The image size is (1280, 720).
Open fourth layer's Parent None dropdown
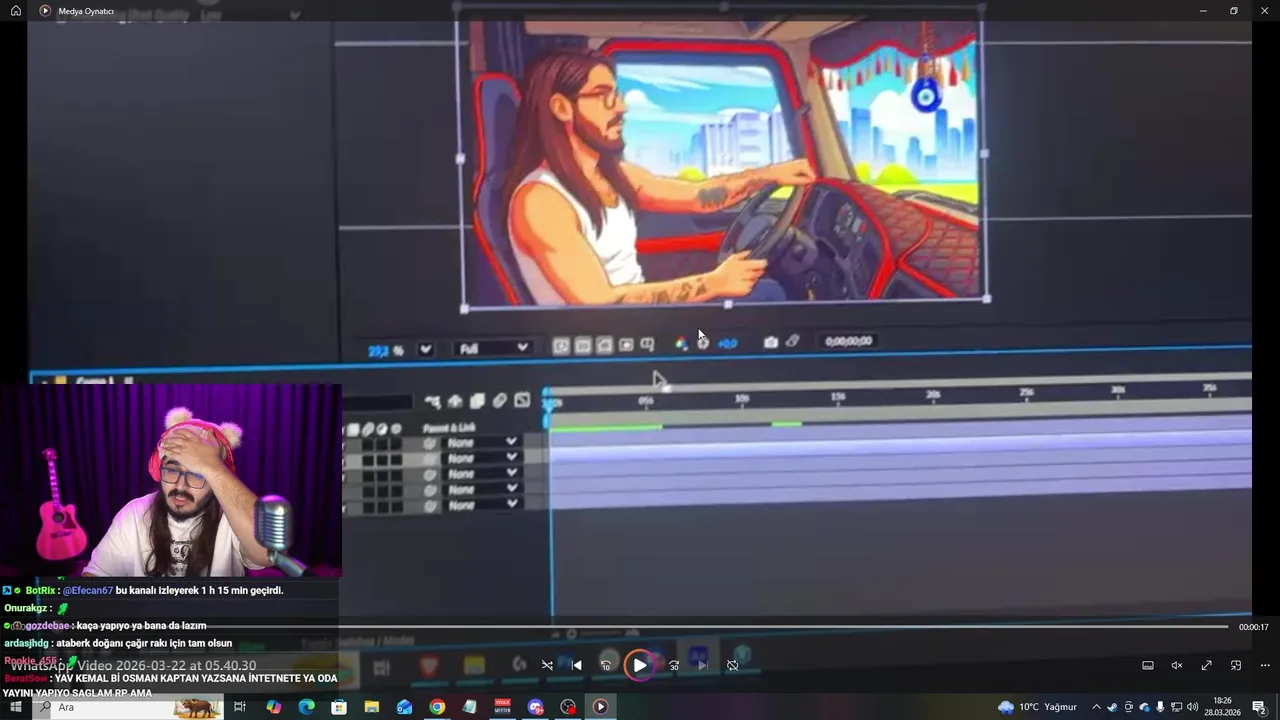(481, 489)
